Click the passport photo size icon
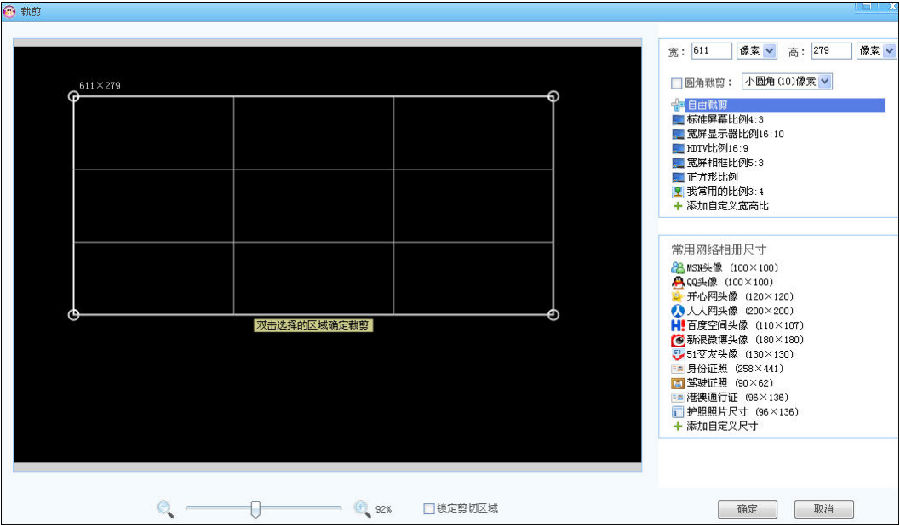 tap(678, 412)
